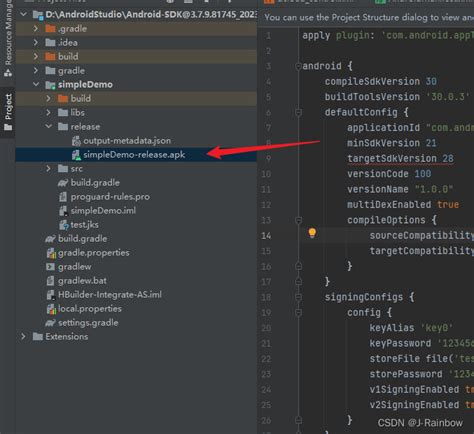Expand the top-level build folder arrow
The image size is (474, 434).
36,56
